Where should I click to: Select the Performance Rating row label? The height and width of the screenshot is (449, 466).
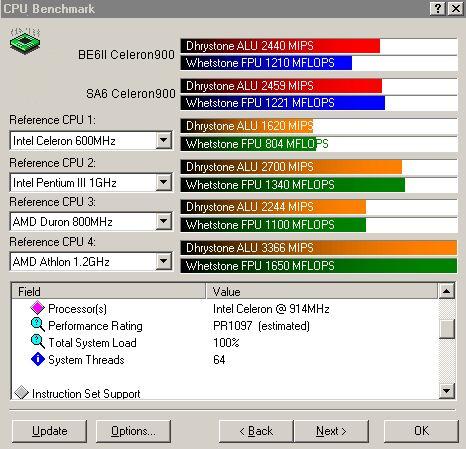(95, 326)
